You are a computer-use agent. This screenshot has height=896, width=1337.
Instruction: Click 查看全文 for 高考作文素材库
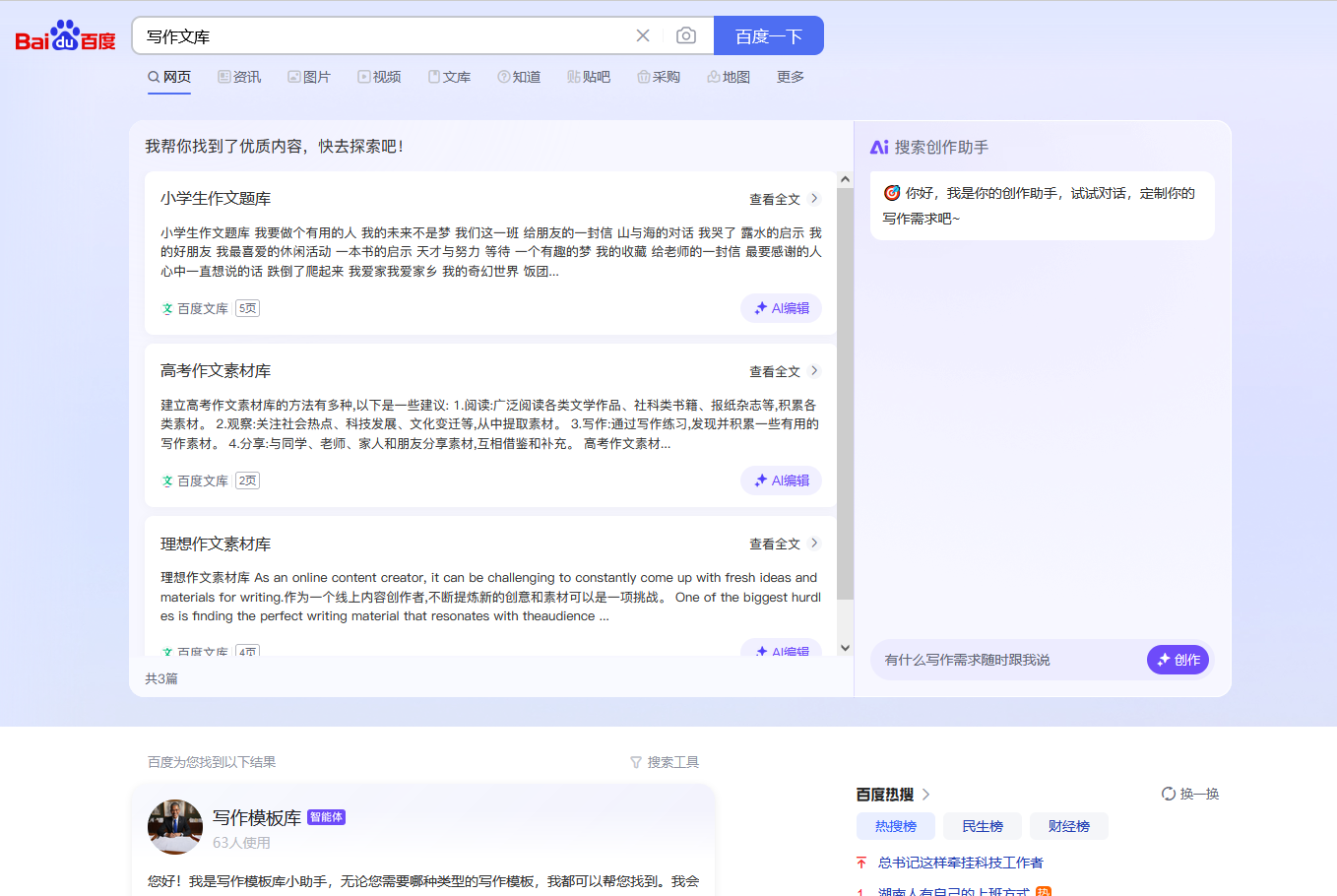pos(775,371)
